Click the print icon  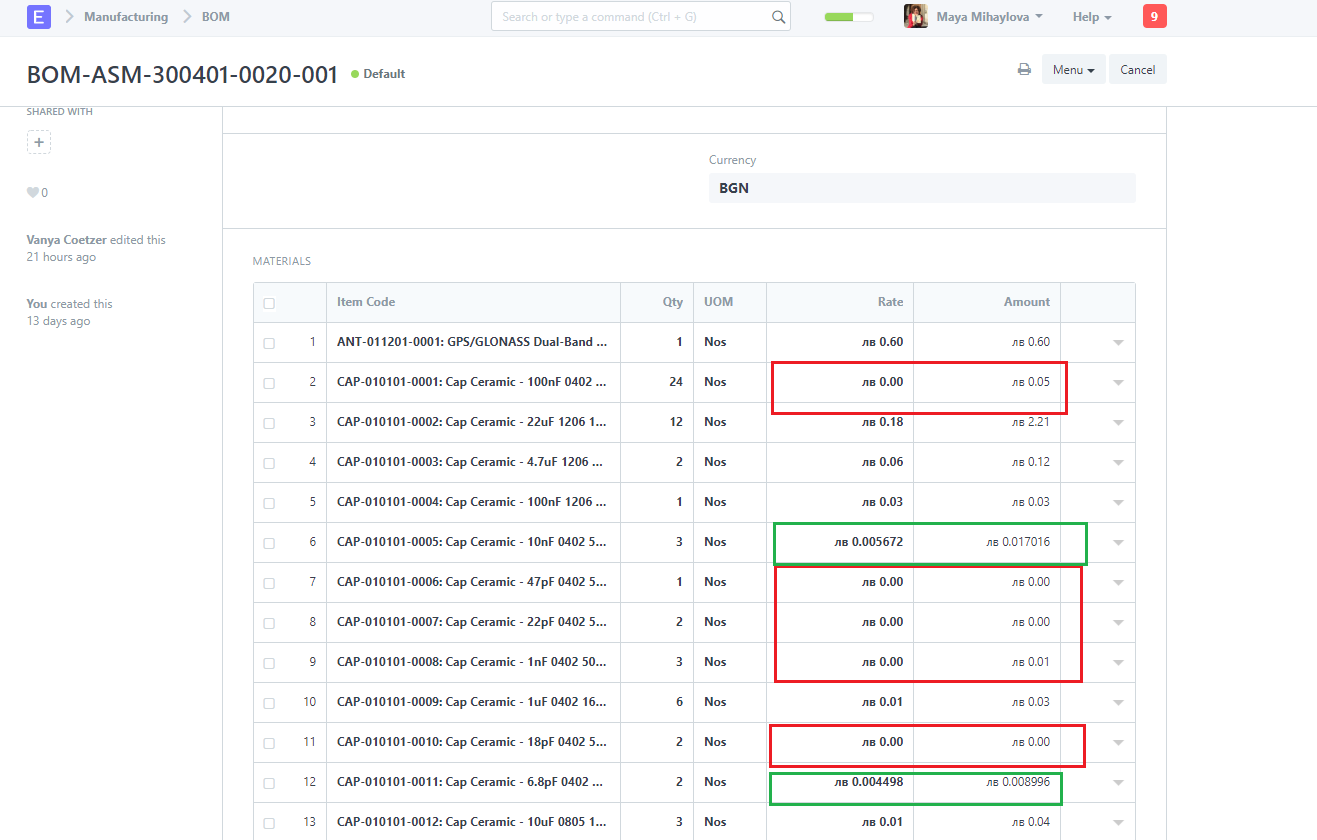click(1023, 68)
